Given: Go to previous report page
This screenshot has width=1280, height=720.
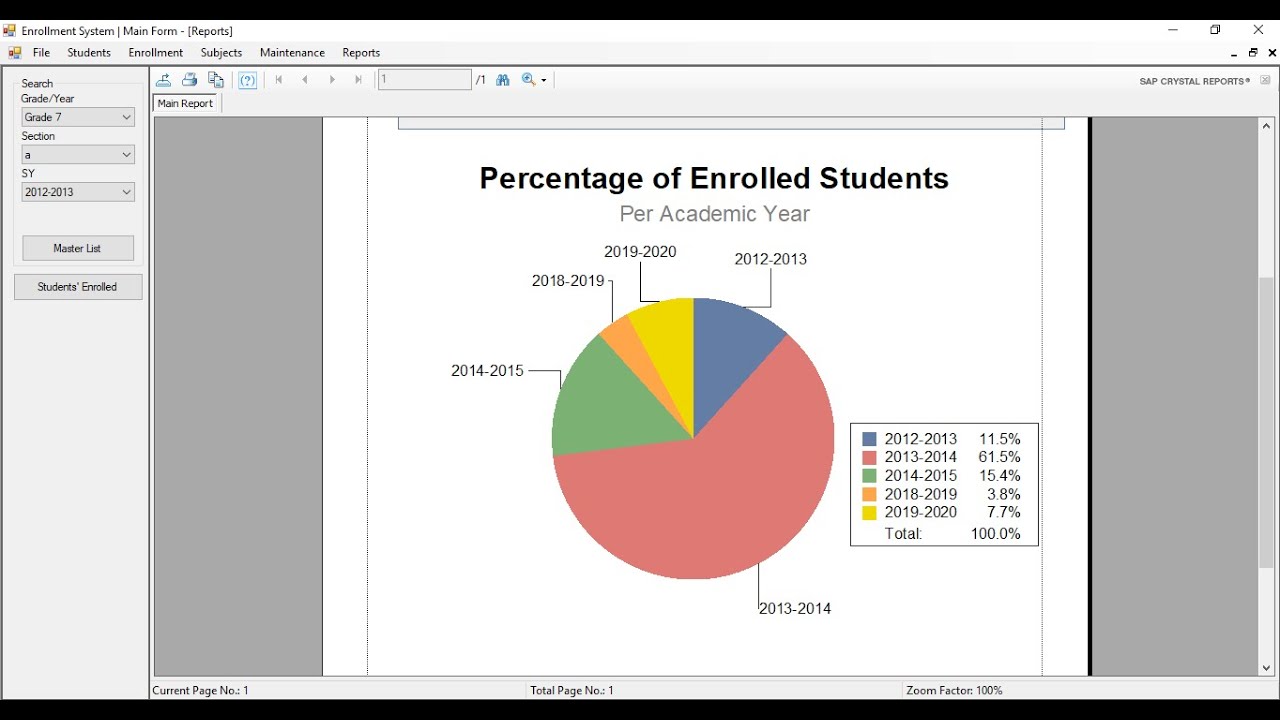Looking at the screenshot, I should click(x=305, y=80).
